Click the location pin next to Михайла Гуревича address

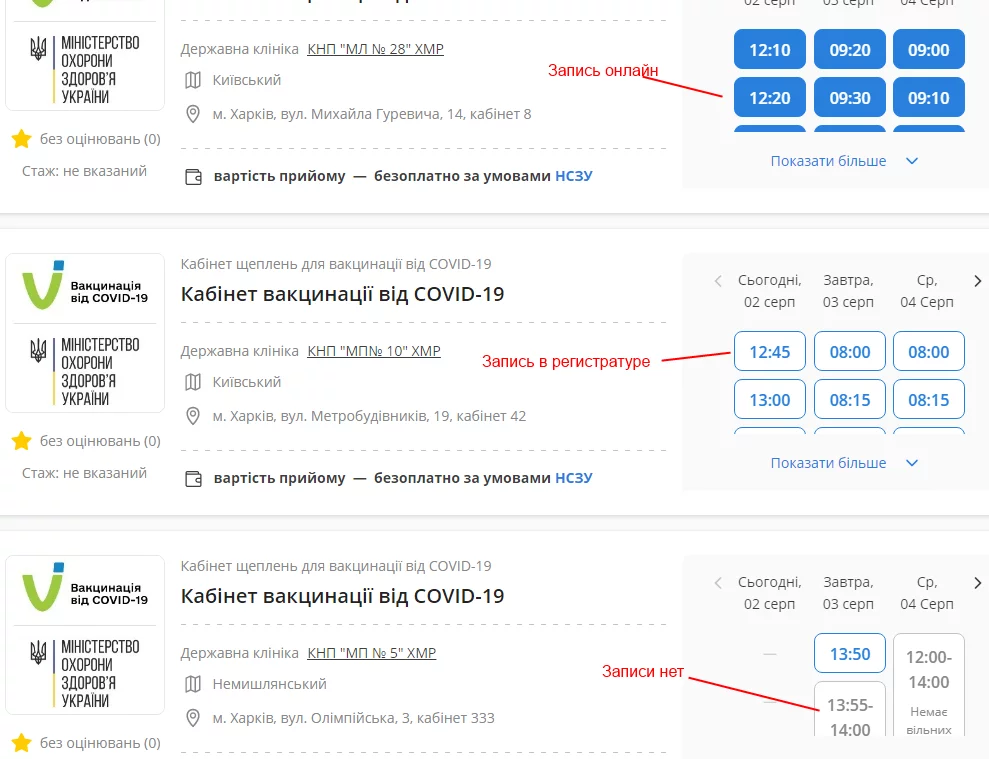click(x=194, y=114)
